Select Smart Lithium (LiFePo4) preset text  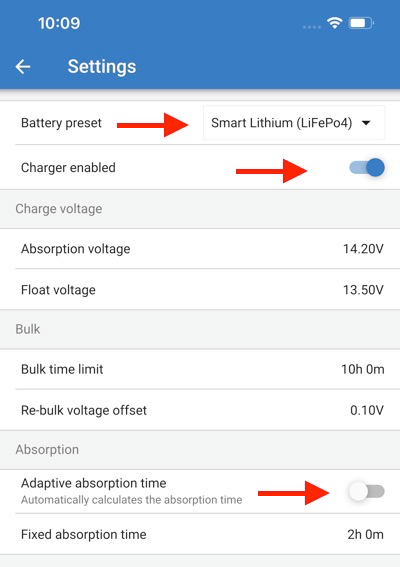tap(281, 123)
